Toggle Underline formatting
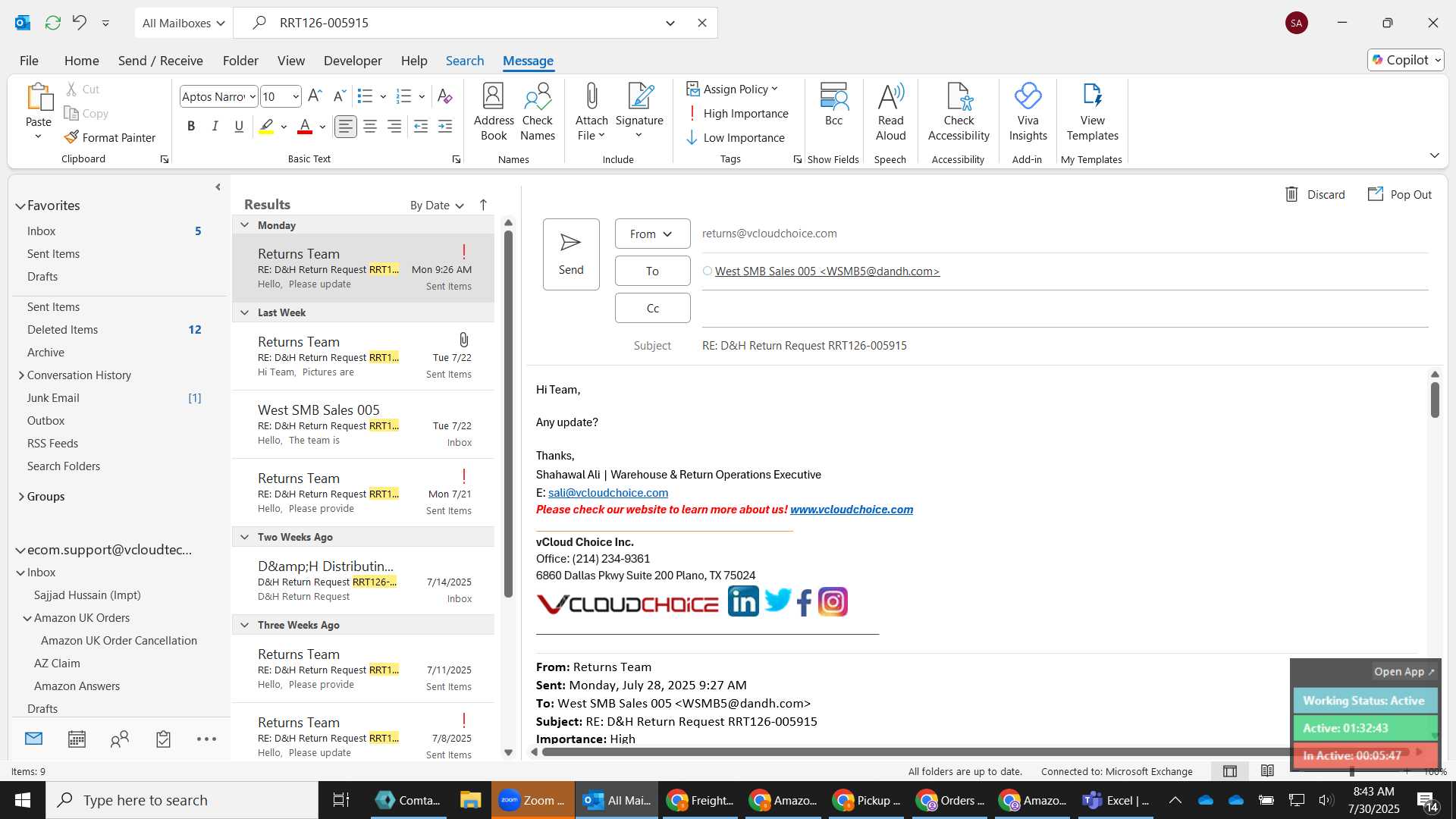Viewport: 1456px width, 819px height. coord(239,127)
